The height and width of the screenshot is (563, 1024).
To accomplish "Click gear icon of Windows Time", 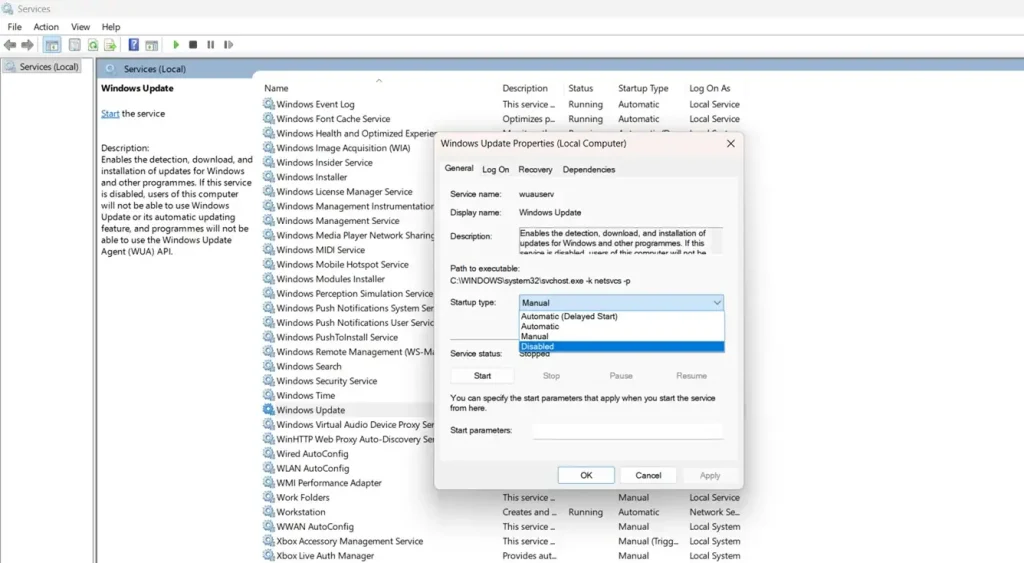I will tap(268, 395).
